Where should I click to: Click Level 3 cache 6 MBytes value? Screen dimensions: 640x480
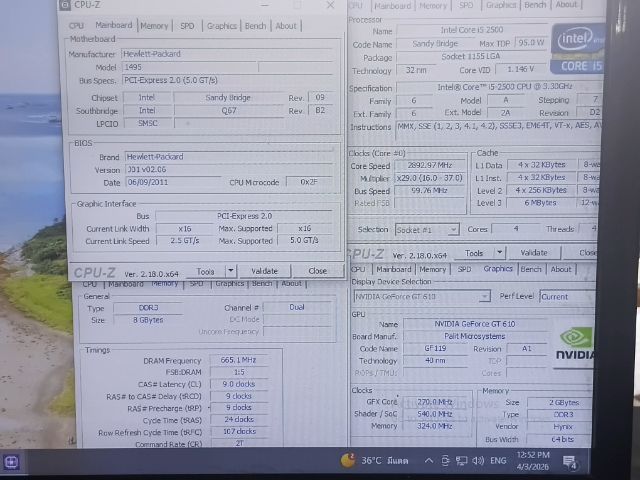tap(541, 203)
